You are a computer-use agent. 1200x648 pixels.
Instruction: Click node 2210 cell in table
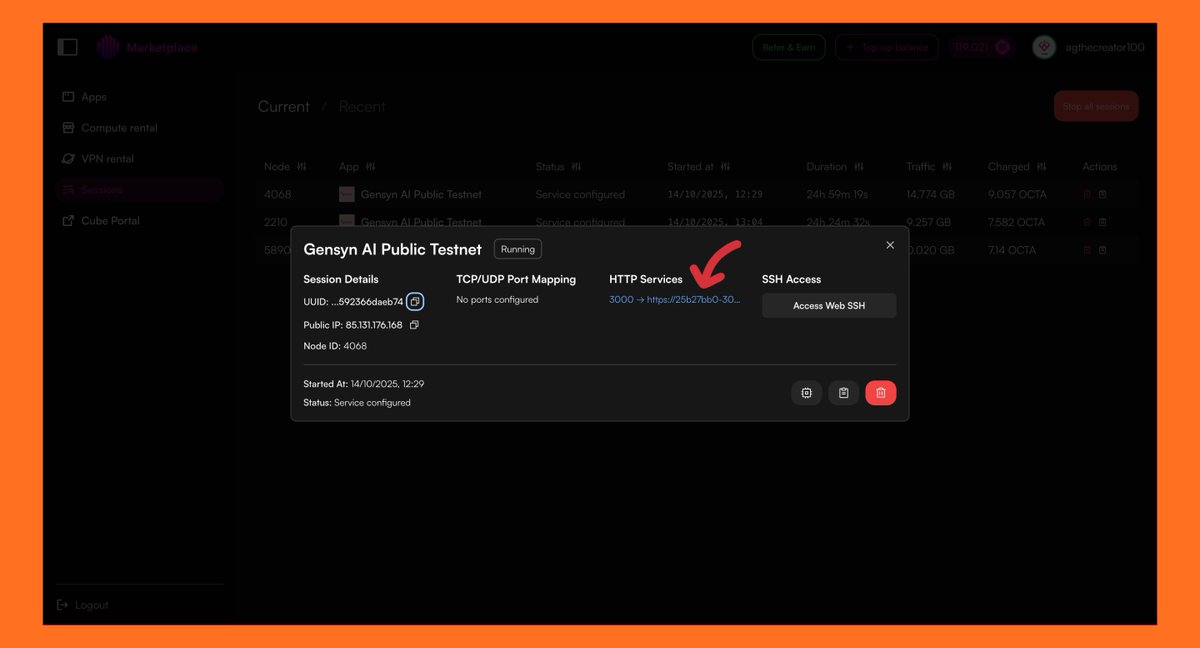point(276,222)
